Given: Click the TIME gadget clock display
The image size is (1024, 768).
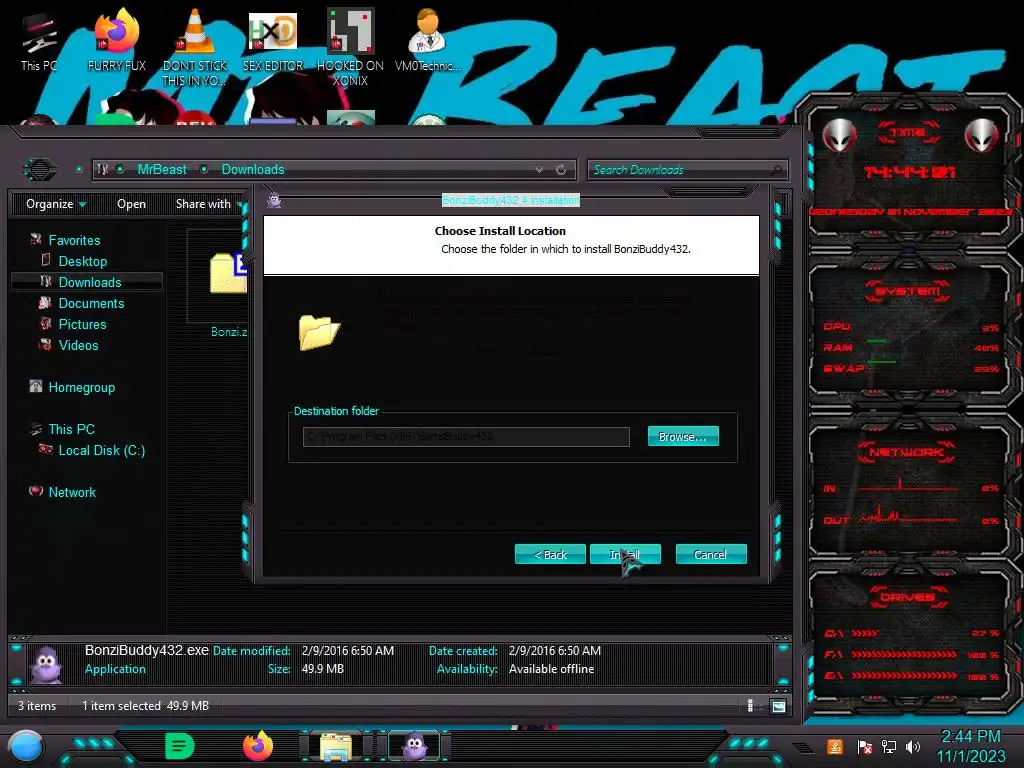Looking at the screenshot, I should 909,172.
